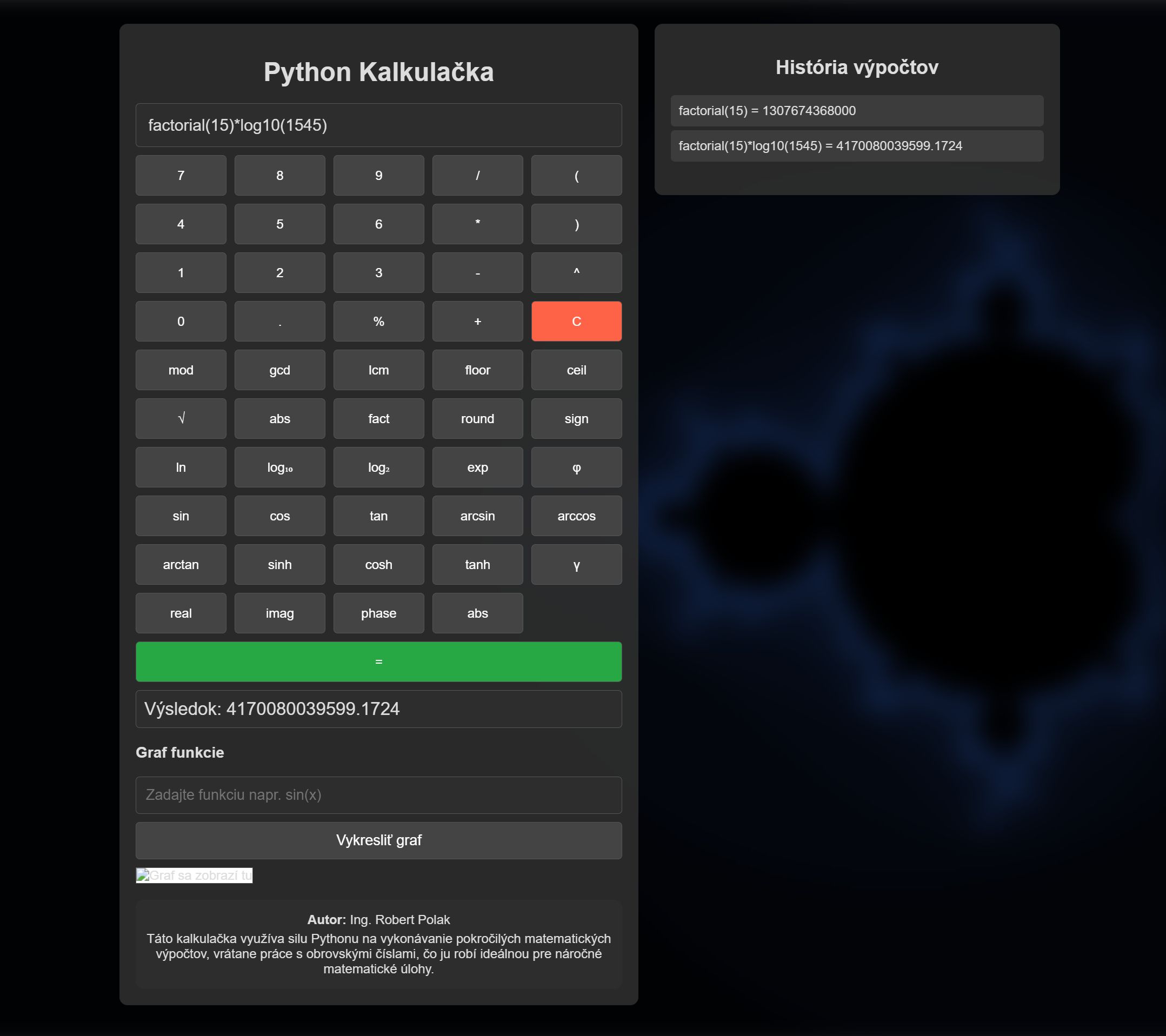This screenshot has width=1166, height=1036.
Task: Click the natural logarithm (ln) button
Action: (x=181, y=467)
